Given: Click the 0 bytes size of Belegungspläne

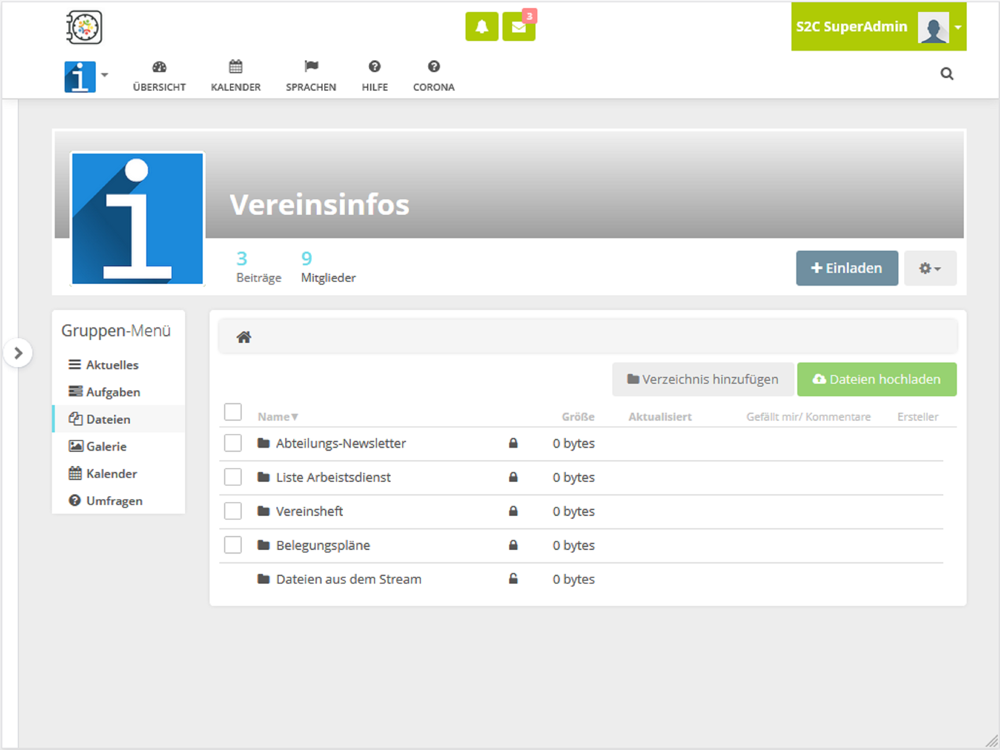Looking at the screenshot, I should coord(573,545).
